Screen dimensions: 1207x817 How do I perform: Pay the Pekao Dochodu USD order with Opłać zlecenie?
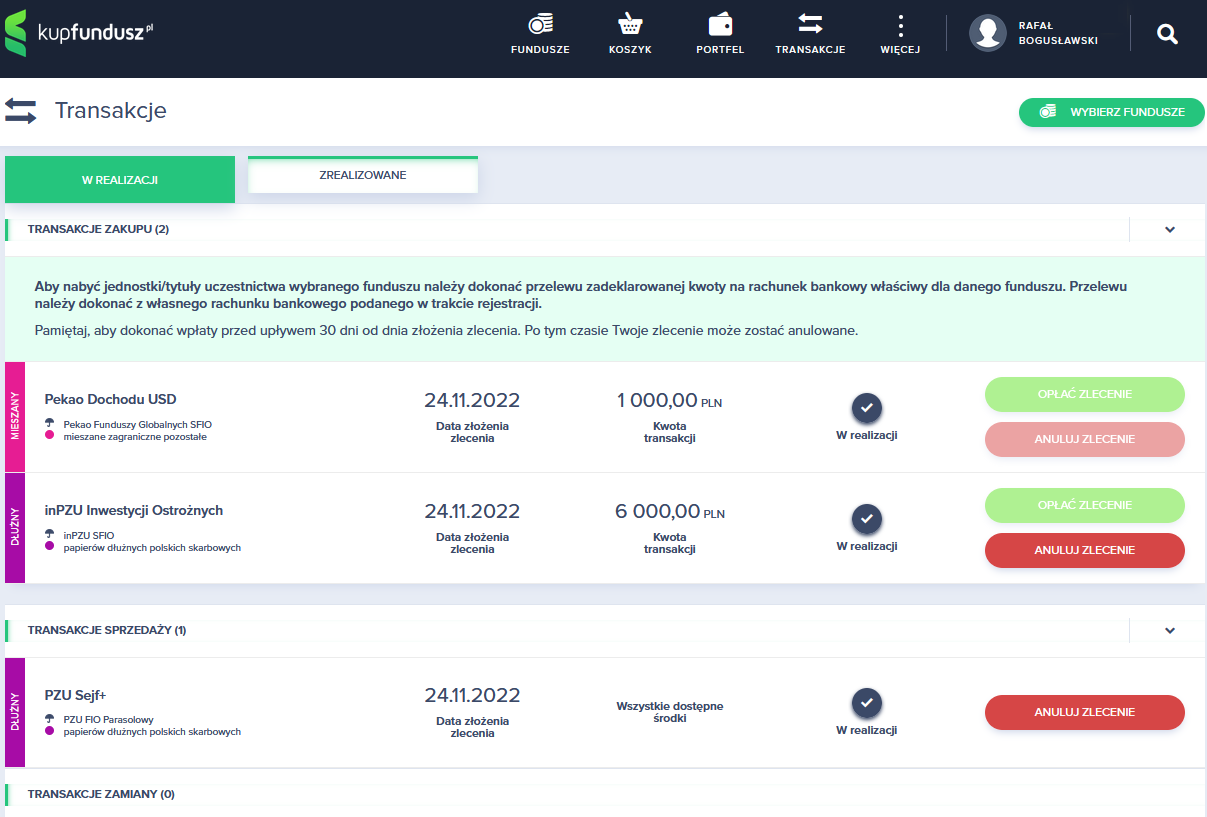point(1085,394)
